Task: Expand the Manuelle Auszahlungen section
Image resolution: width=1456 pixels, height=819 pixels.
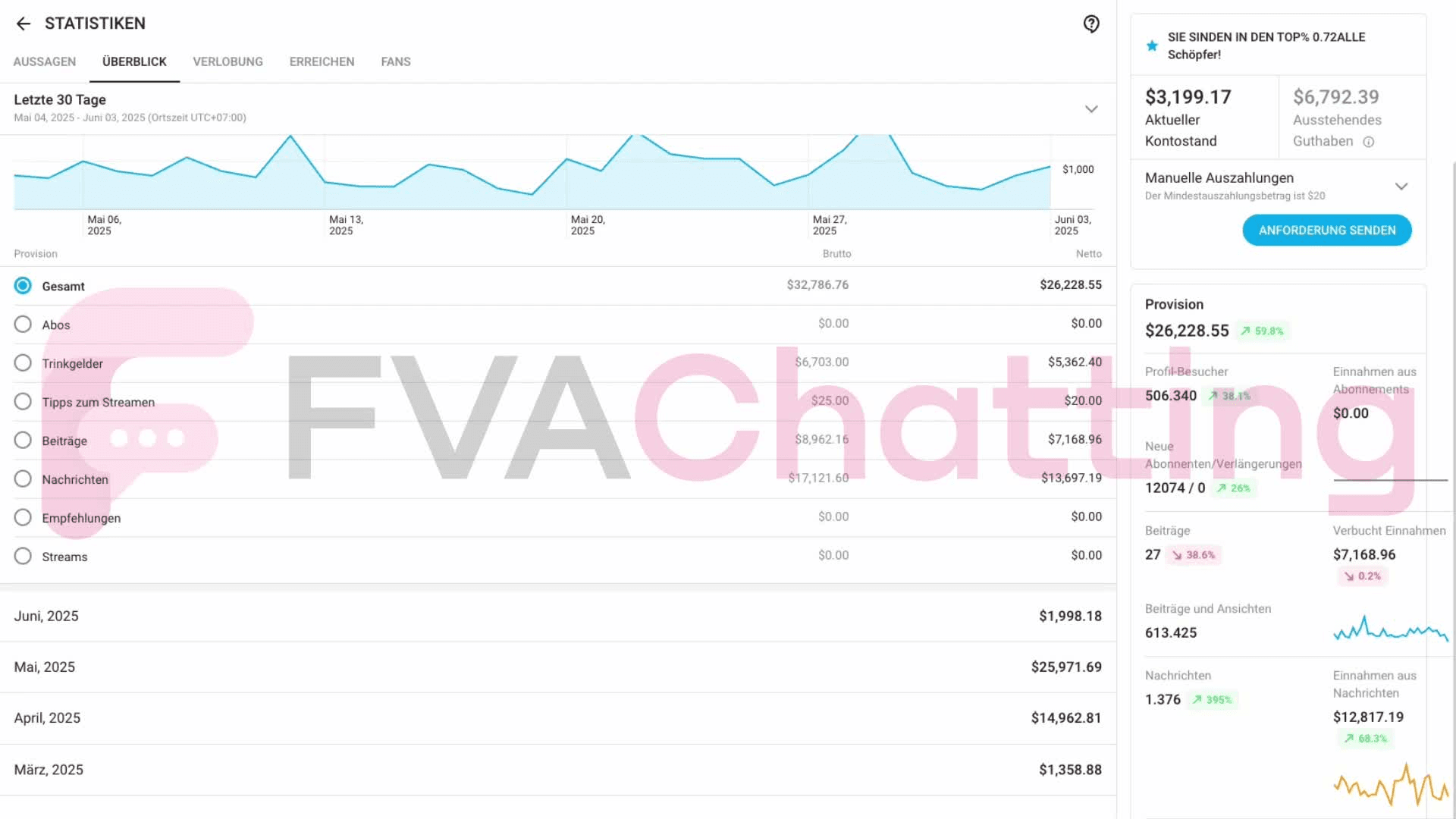Action: tap(1402, 186)
